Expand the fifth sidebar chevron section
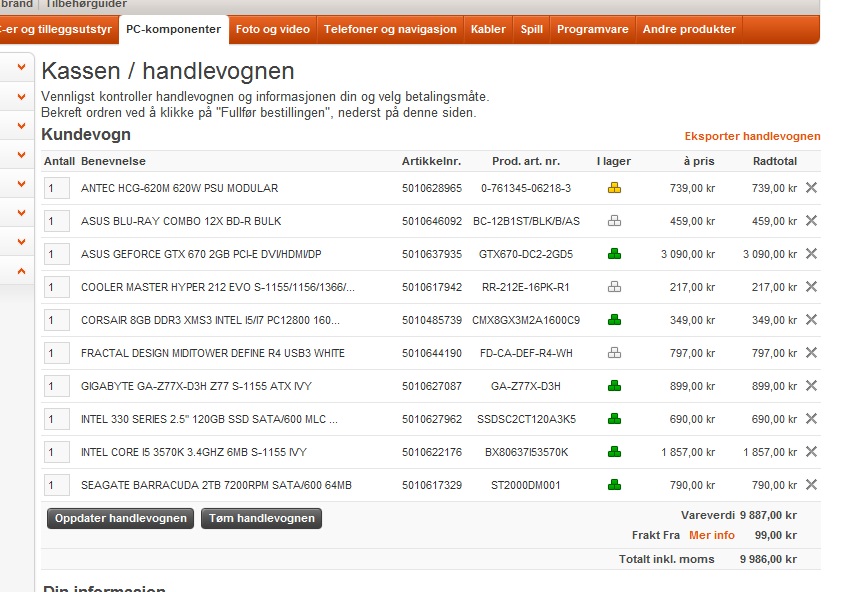This screenshot has width=853, height=592. point(21,184)
